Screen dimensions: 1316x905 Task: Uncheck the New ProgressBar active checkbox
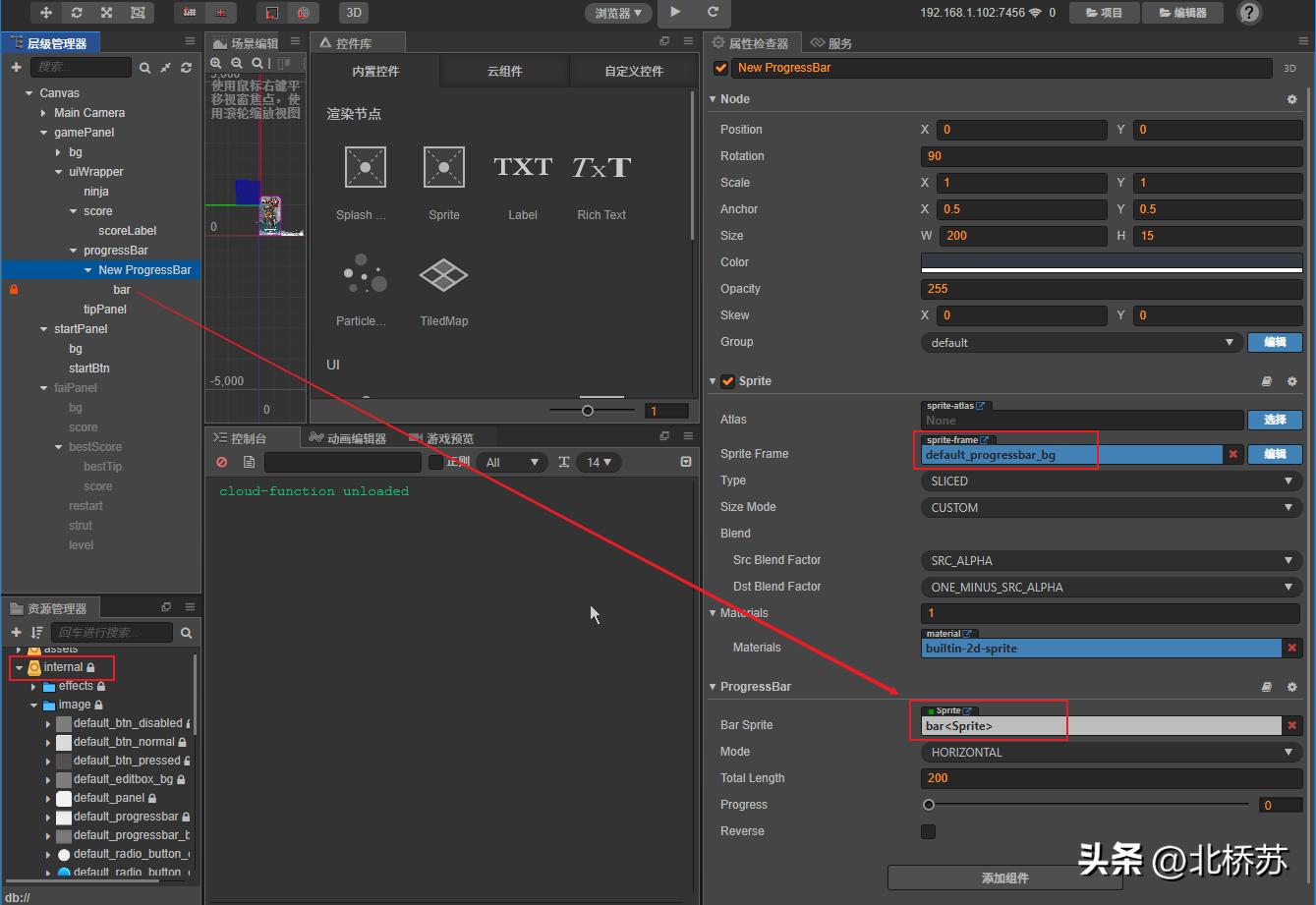point(720,68)
